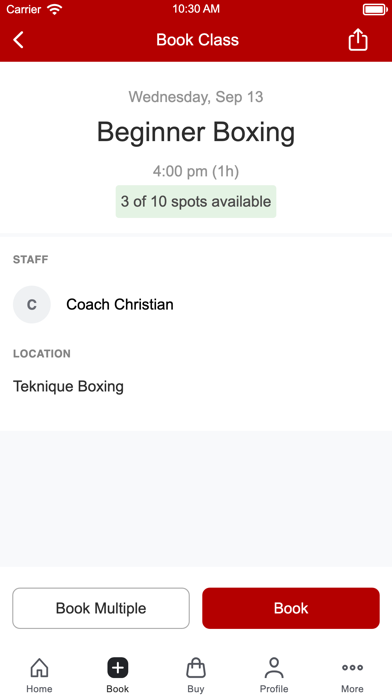Tap the Book Class header title
The image size is (392, 696).
[x=198, y=40]
